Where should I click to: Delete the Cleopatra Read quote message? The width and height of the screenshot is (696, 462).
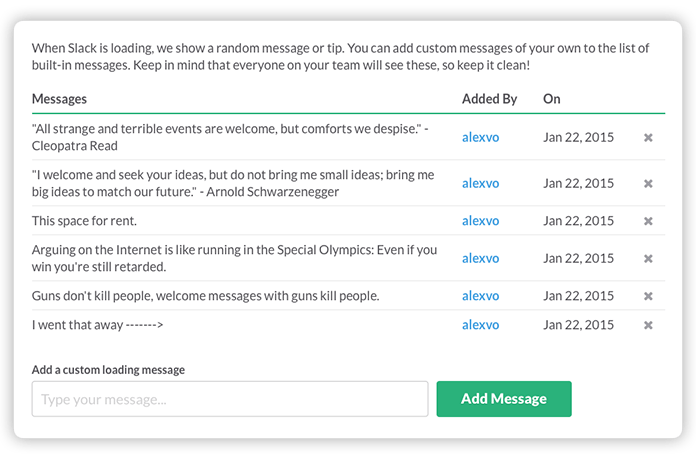point(648,138)
